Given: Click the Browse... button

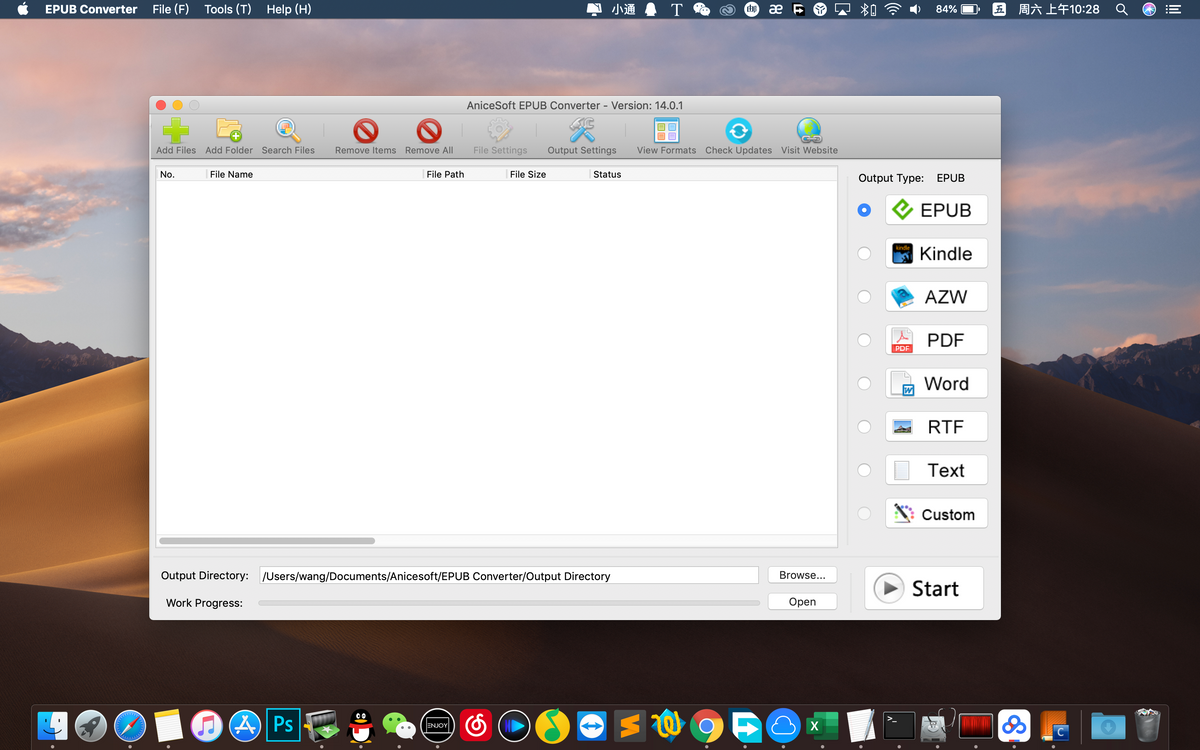Looking at the screenshot, I should pyautogui.click(x=802, y=575).
